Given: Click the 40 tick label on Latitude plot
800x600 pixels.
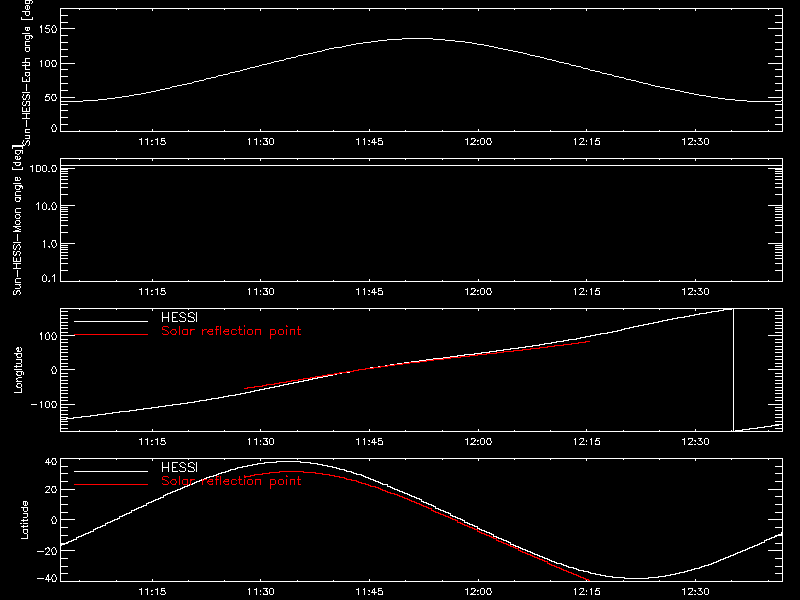Looking at the screenshot, I should (51, 462).
